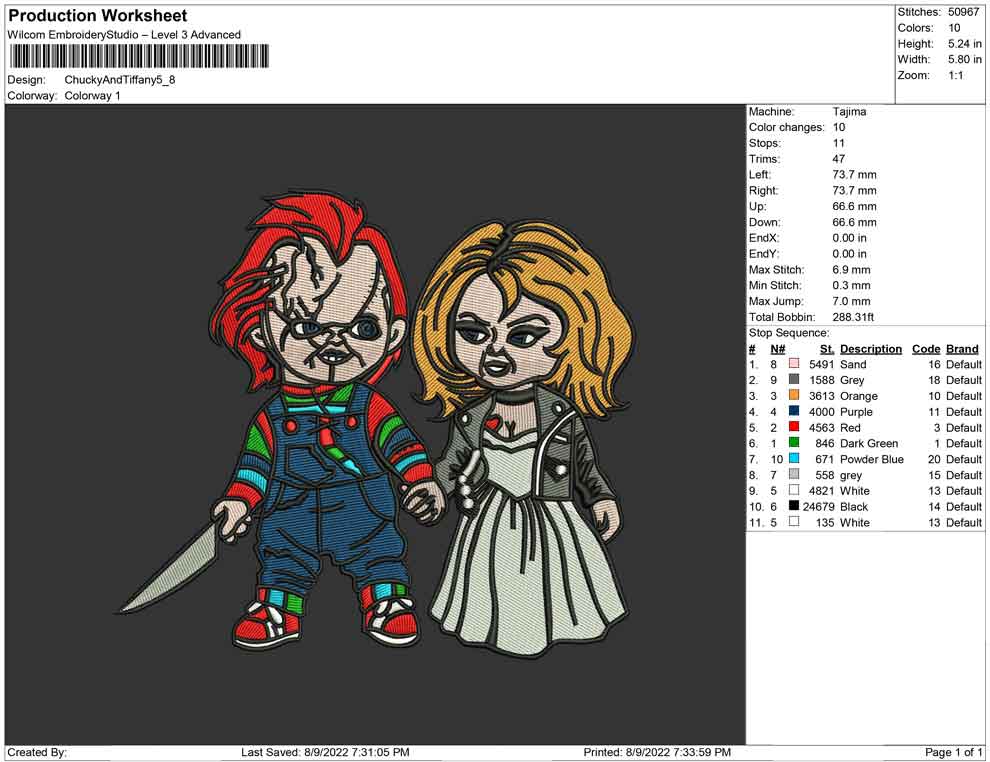The width and height of the screenshot is (990, 762).
Task: Click the Page 1 of 1 footer text
Action: (954, 752)
